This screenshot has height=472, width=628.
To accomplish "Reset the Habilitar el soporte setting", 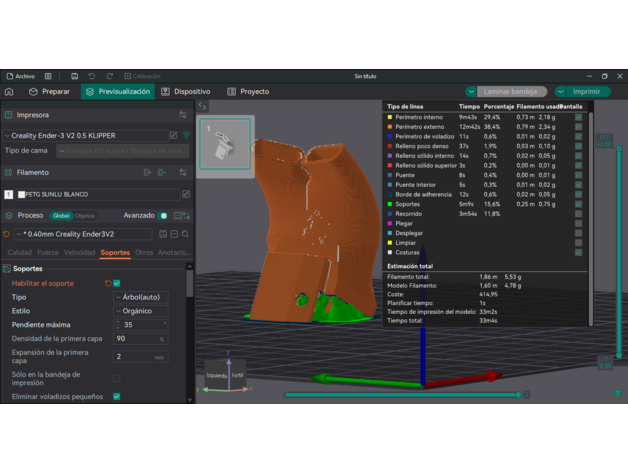I will pos(106,283).
